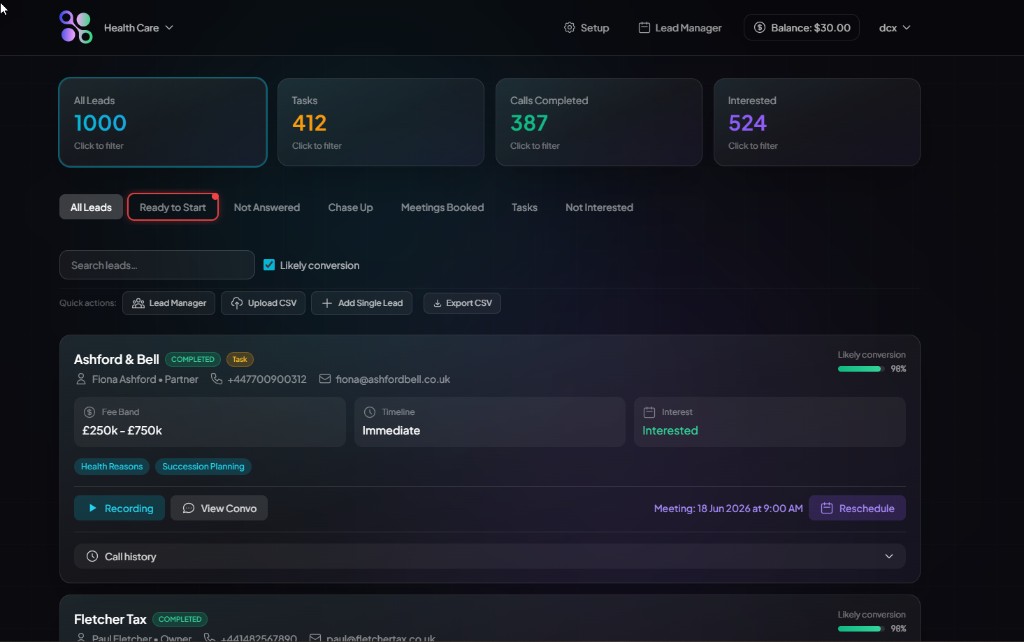Click phone icon beside +447700900312

click(216, 379)
